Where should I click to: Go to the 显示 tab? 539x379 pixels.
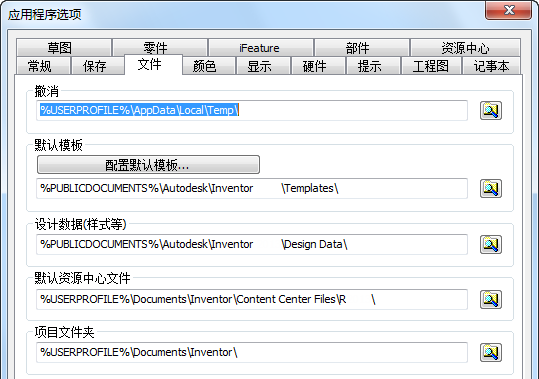[263, 66]
